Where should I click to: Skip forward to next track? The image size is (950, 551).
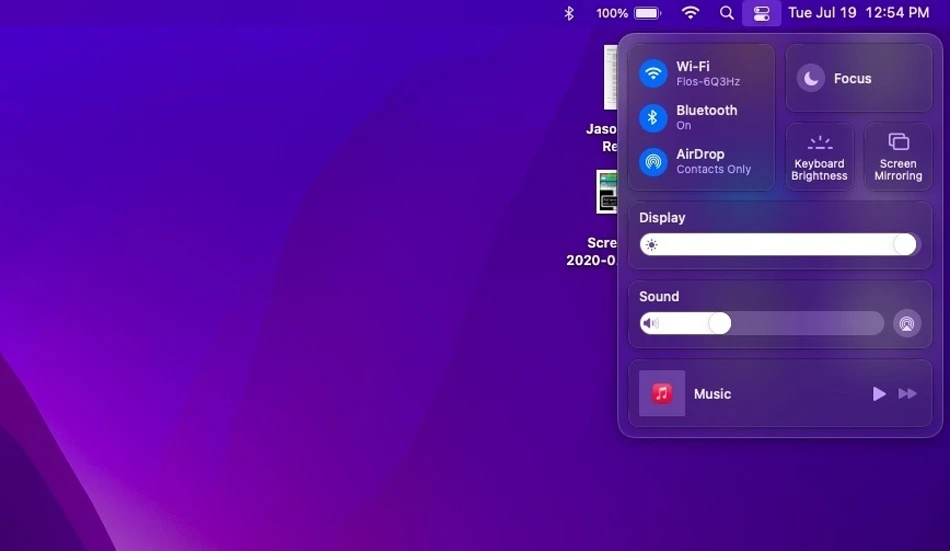click(x=907, y=394)
